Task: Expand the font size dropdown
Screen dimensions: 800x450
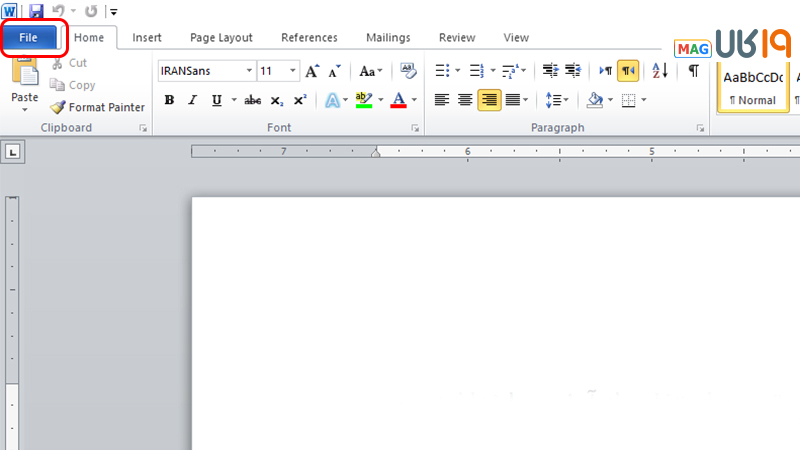Action: coord(293,71)
